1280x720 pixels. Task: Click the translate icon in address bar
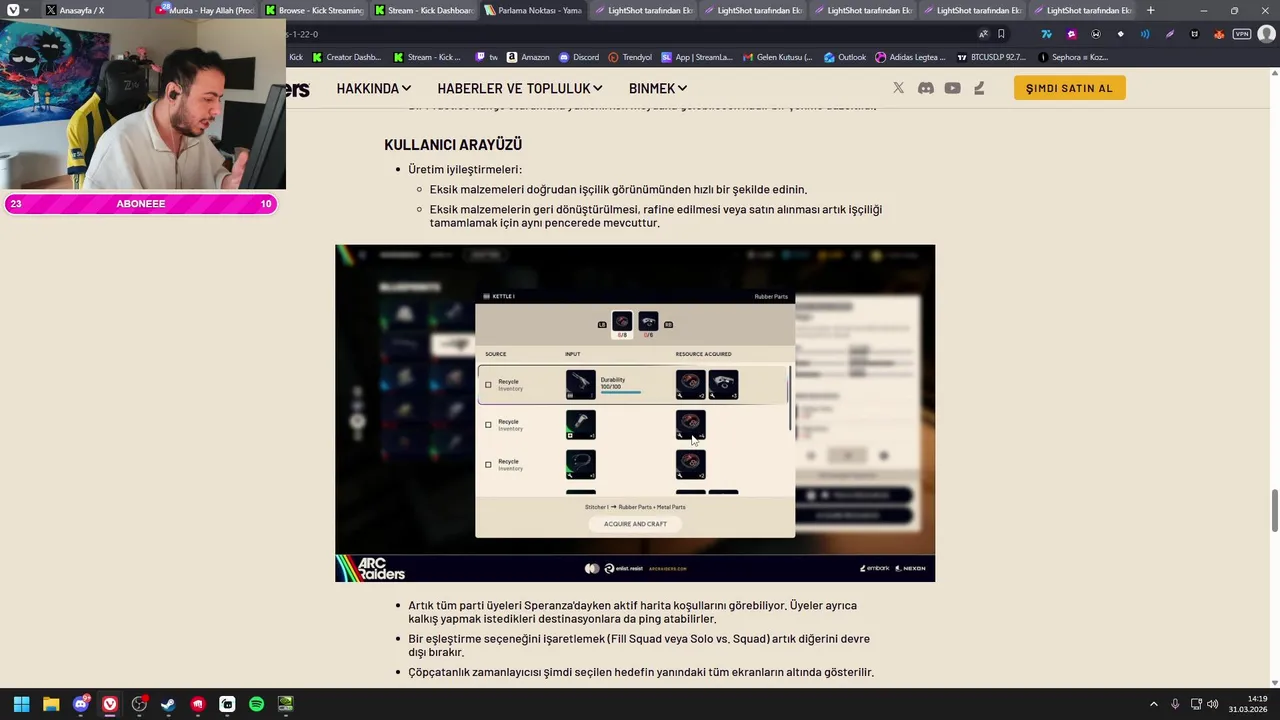[983, 34]
